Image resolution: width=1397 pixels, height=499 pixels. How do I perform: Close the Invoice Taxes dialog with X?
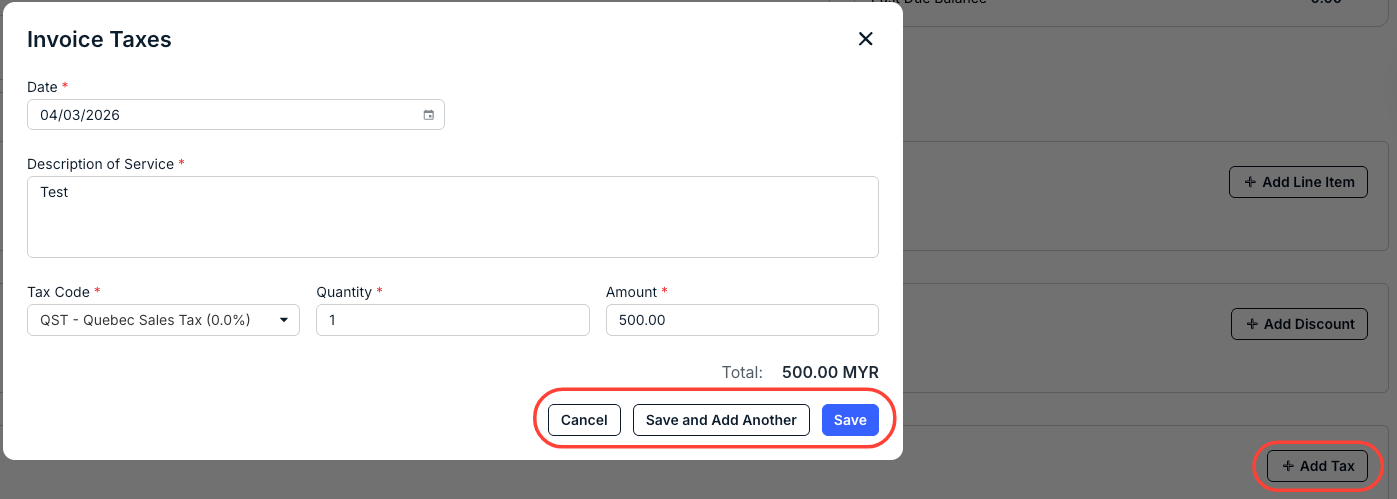(866, 39)
